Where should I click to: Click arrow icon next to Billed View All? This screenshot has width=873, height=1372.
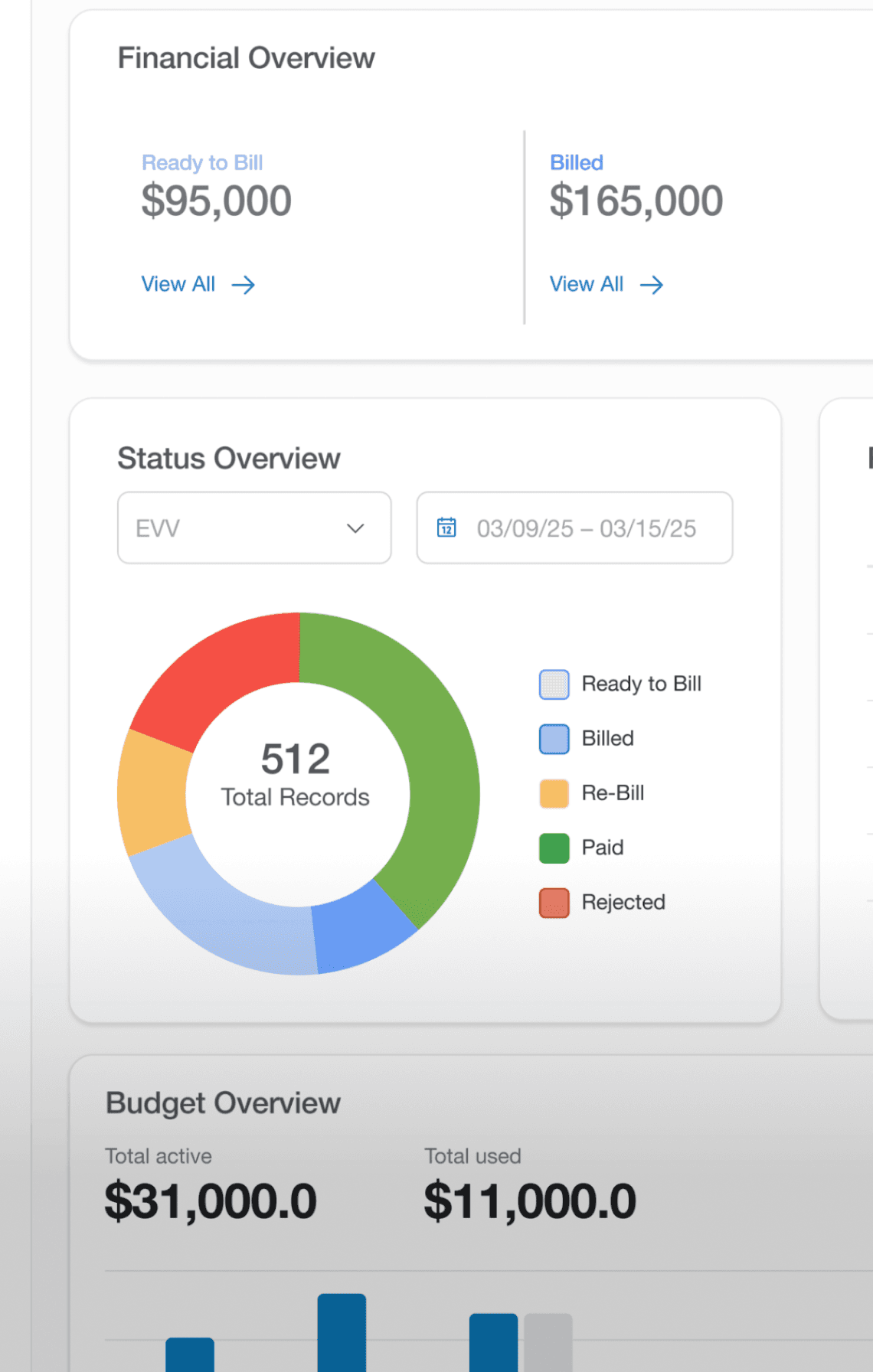point(652,286)
